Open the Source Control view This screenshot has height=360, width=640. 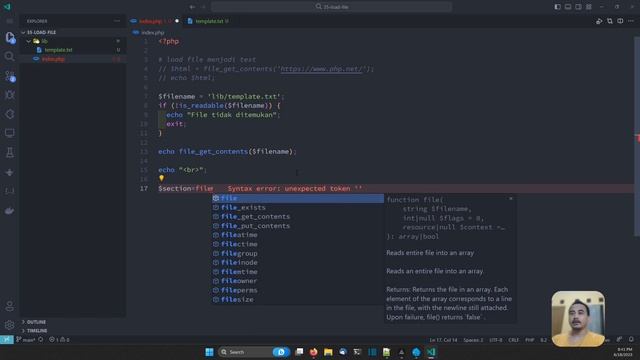pos(10,76)
